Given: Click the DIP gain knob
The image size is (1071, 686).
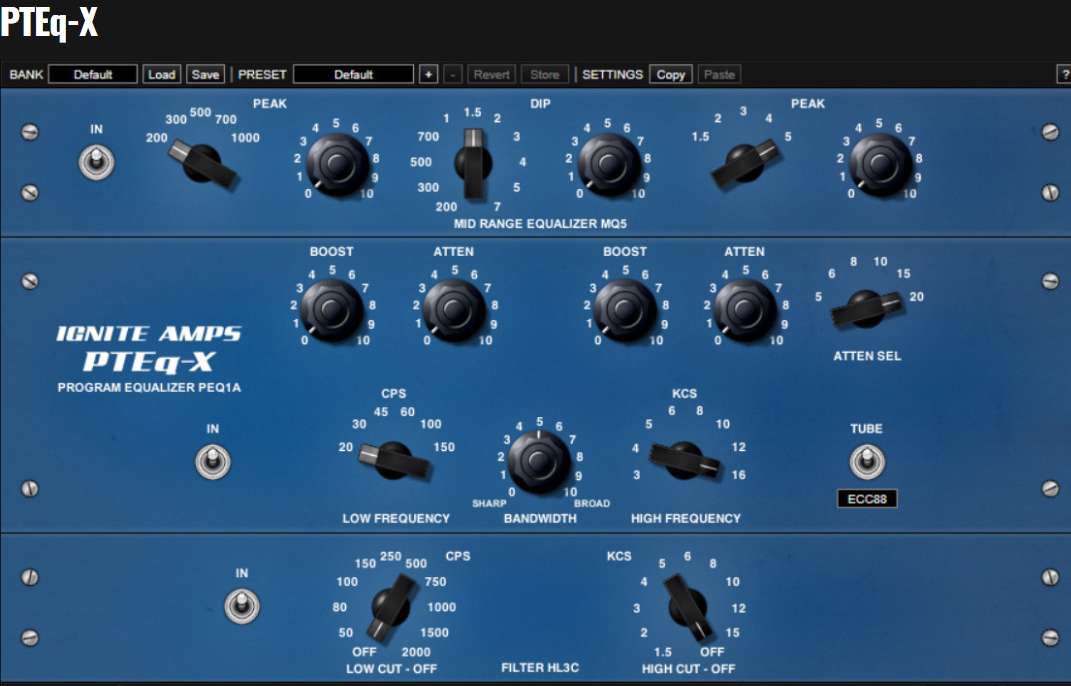Looking at the screenshot, I should 609,164.
